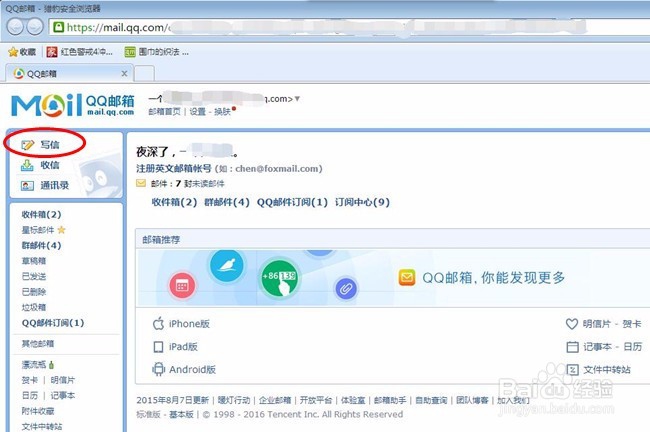This screenshot has width=650, height=432.
Task: Open 群邮件(4) link in main panel
Action: 227,202
